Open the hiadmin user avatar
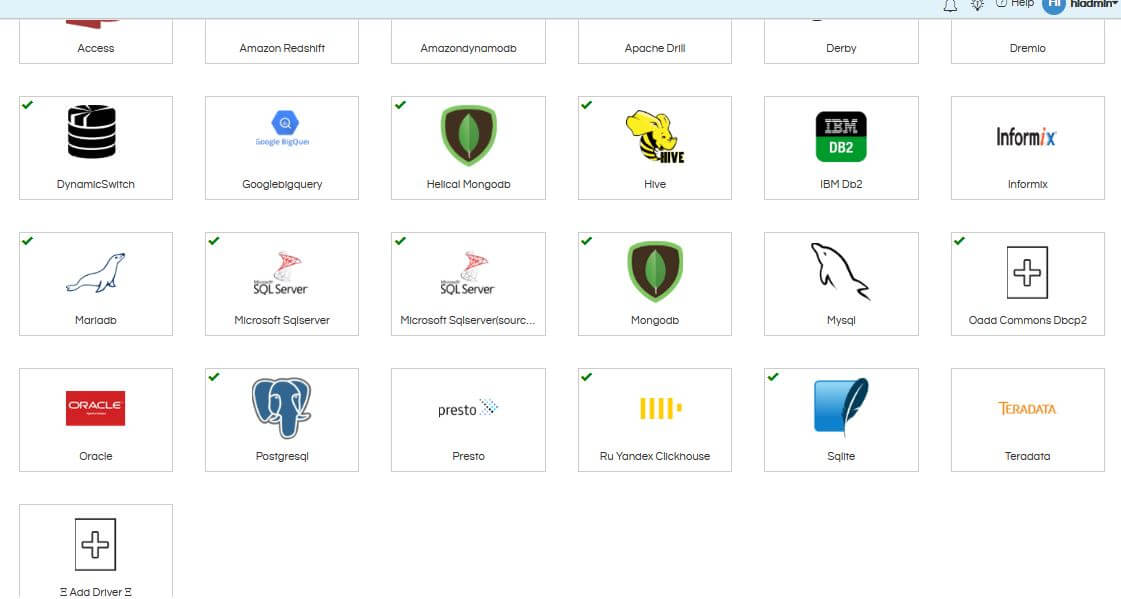 point(1054,4)
